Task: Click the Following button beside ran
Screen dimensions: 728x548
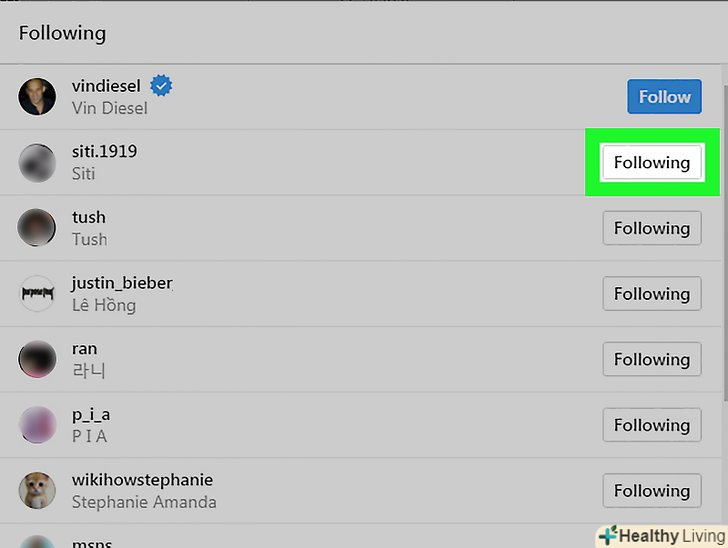Action: pyautogui.click(x=651, y=360)
